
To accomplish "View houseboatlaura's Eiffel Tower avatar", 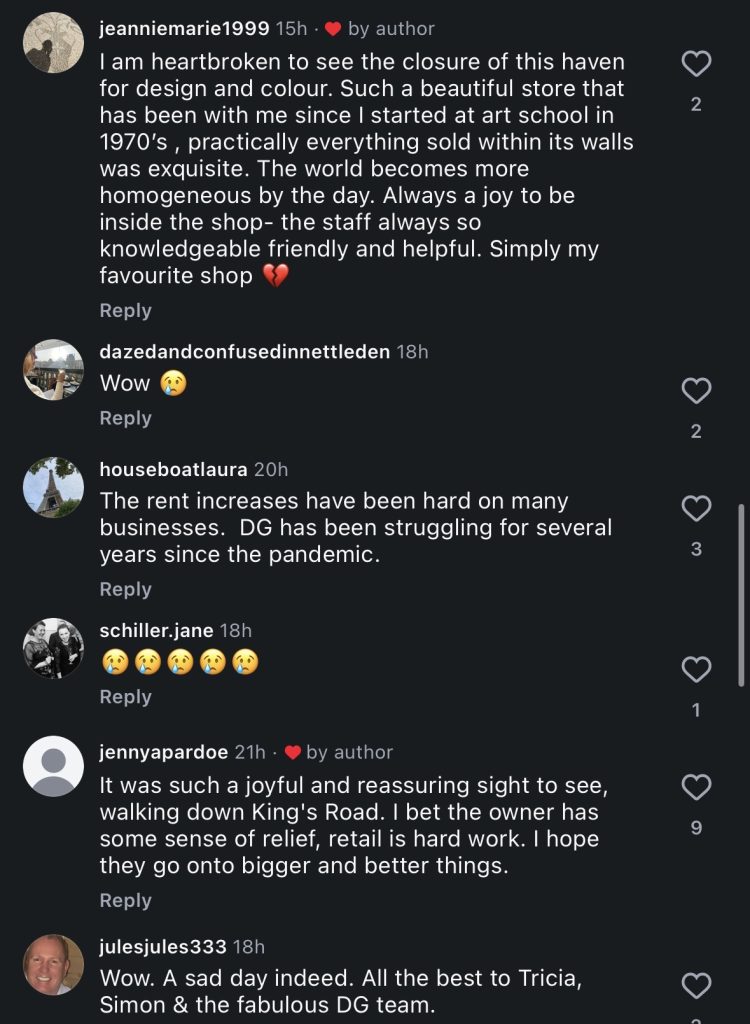I will pos(54,487).
